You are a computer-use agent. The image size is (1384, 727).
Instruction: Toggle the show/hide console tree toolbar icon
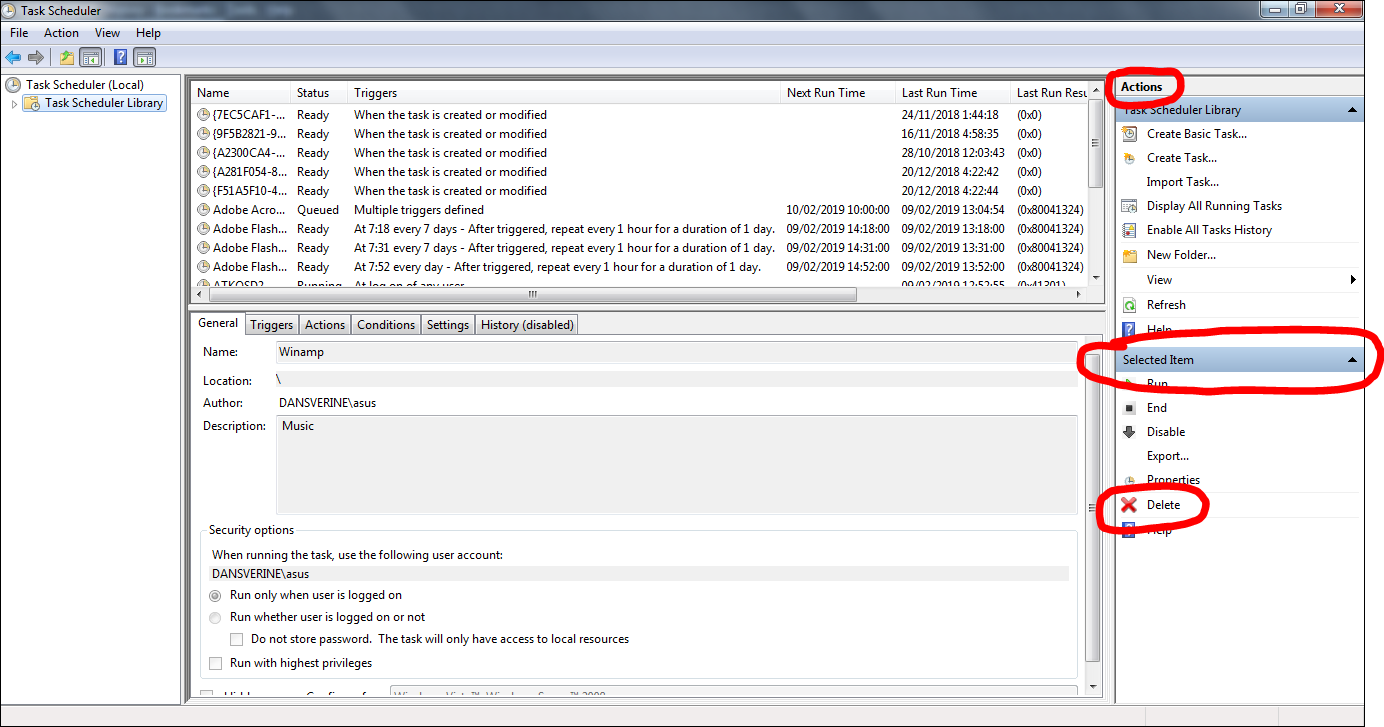coord(90,57)
